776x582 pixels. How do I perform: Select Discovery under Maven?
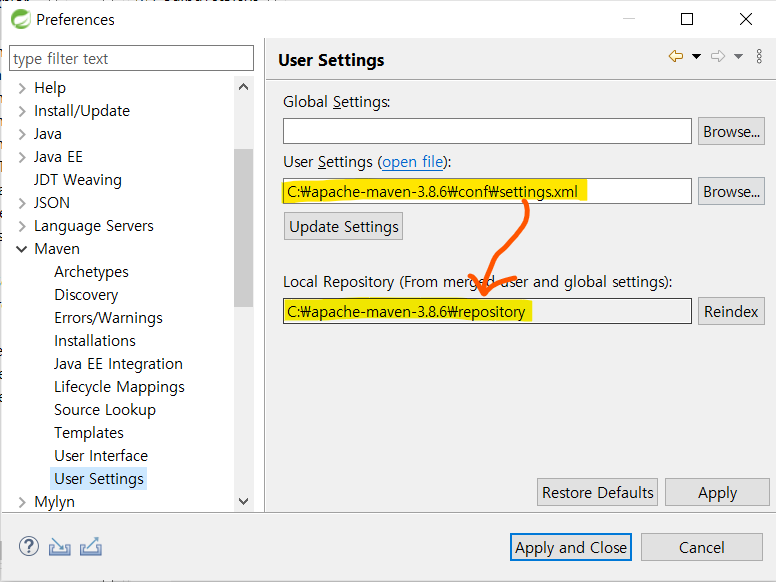(86, 294)
